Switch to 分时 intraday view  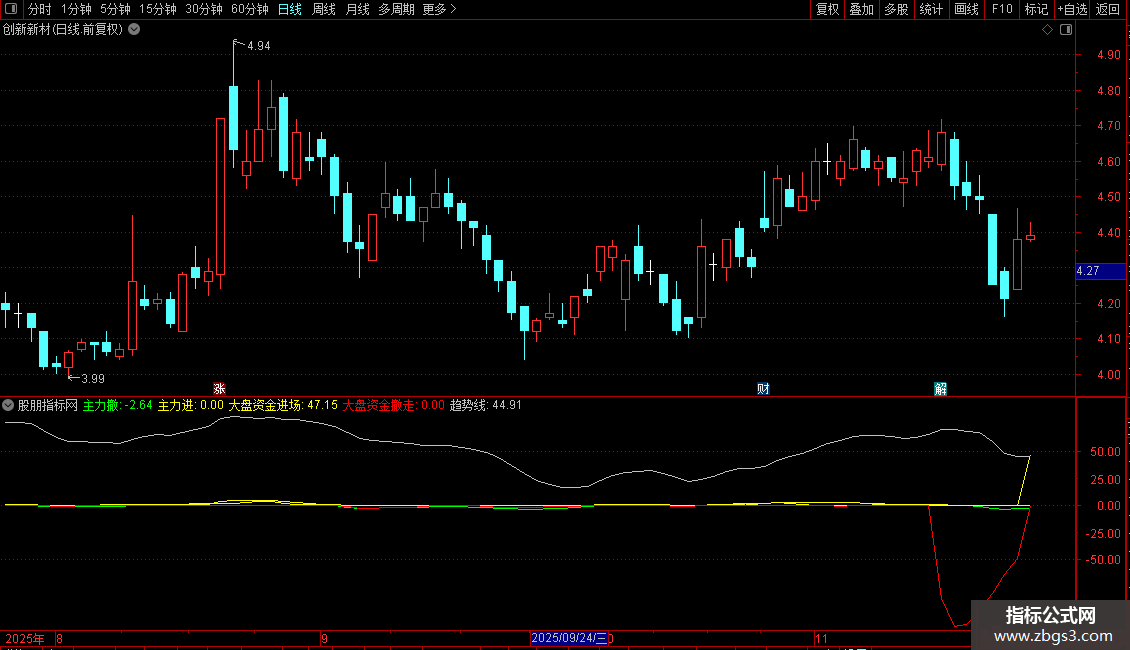pyautogui.click(x=40, y=9)
